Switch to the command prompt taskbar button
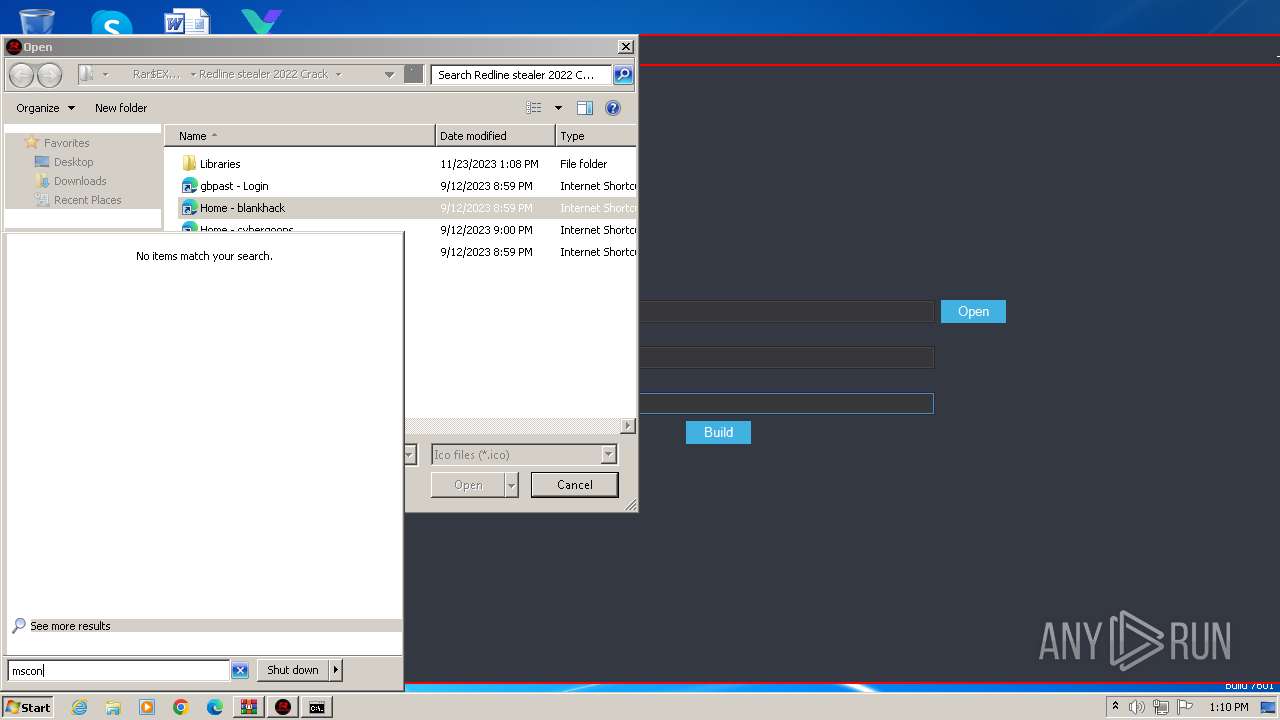Image resolution: width=1280 pixels, height=720 pixels. coord(317,707)
